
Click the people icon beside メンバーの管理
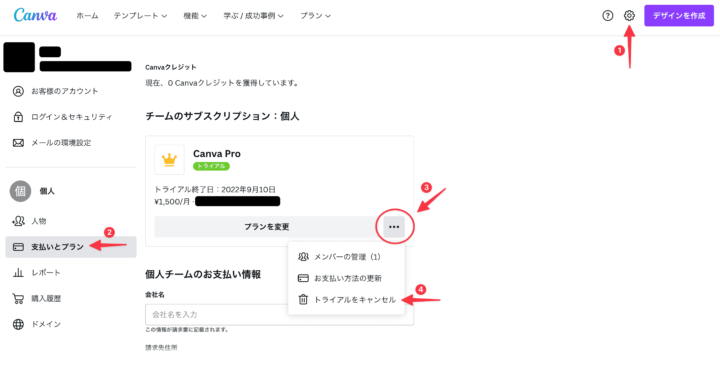(303, 257)
